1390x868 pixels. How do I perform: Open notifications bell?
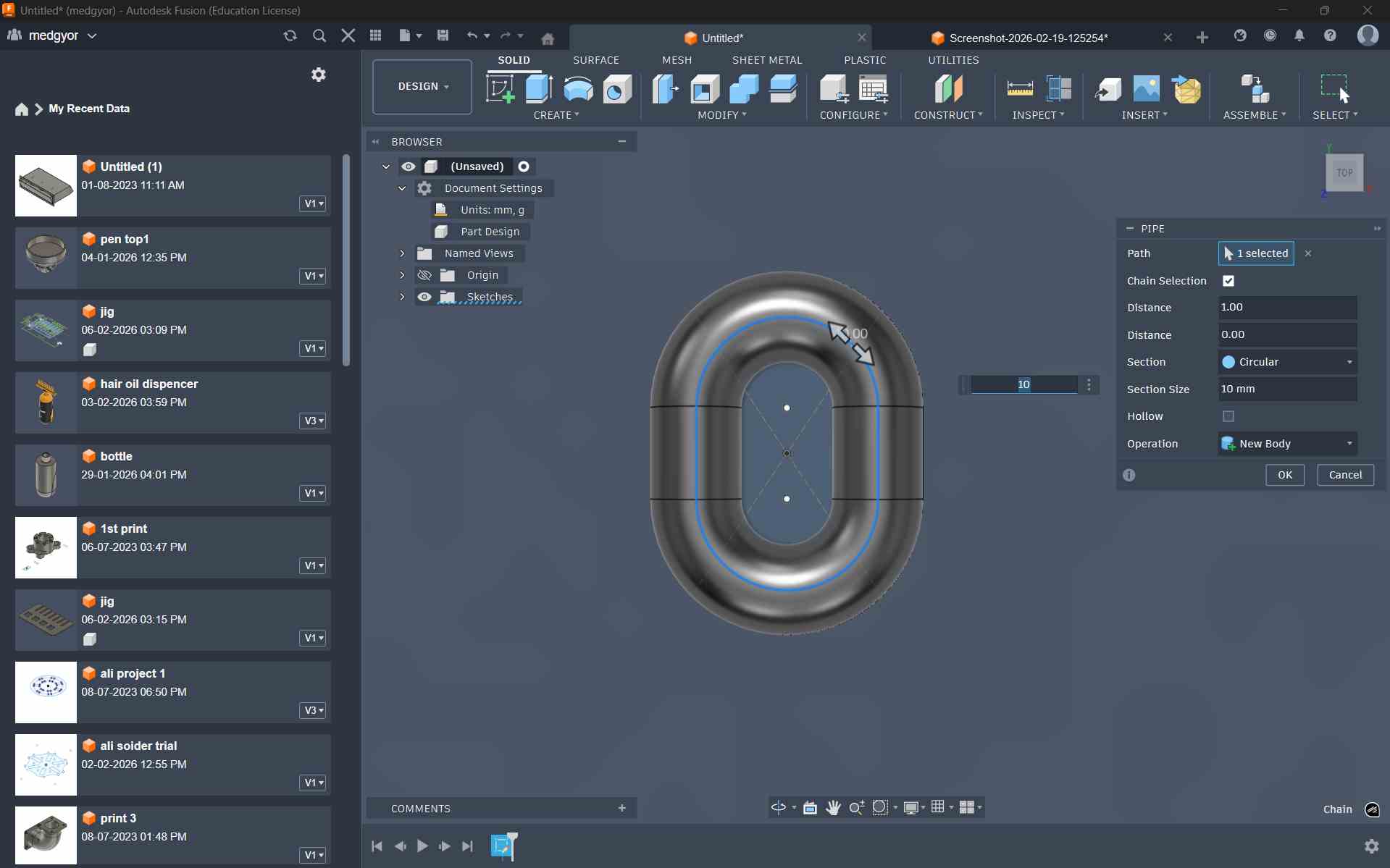1299,35
